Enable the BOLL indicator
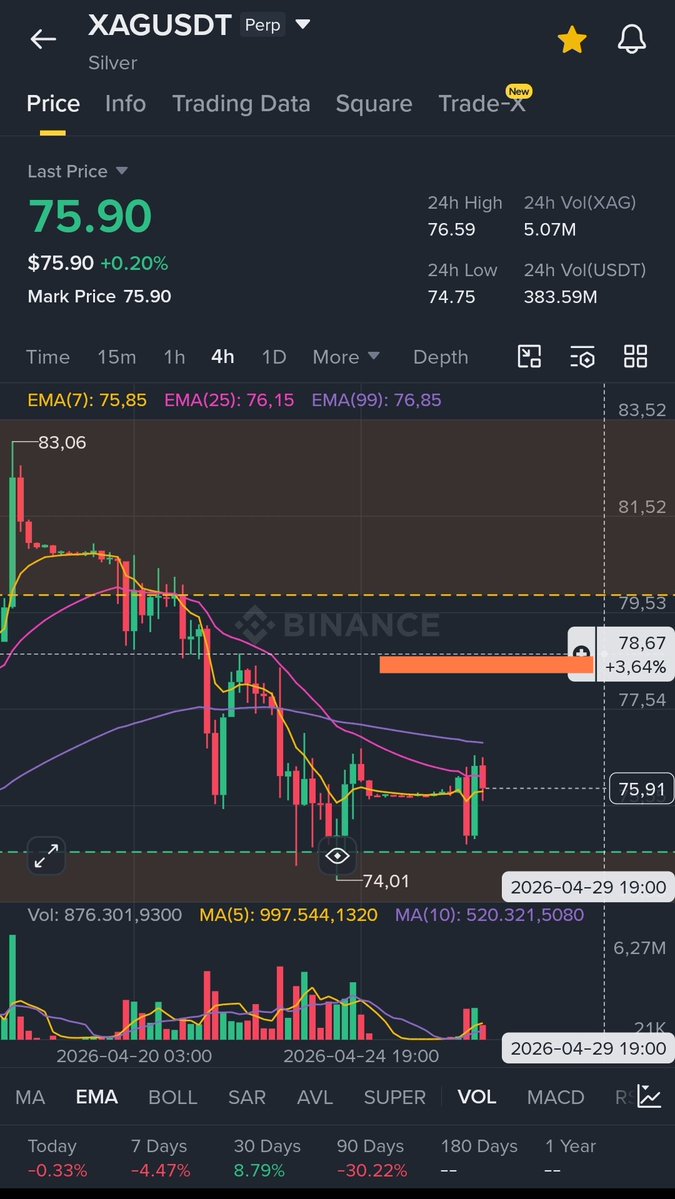 173,1097
